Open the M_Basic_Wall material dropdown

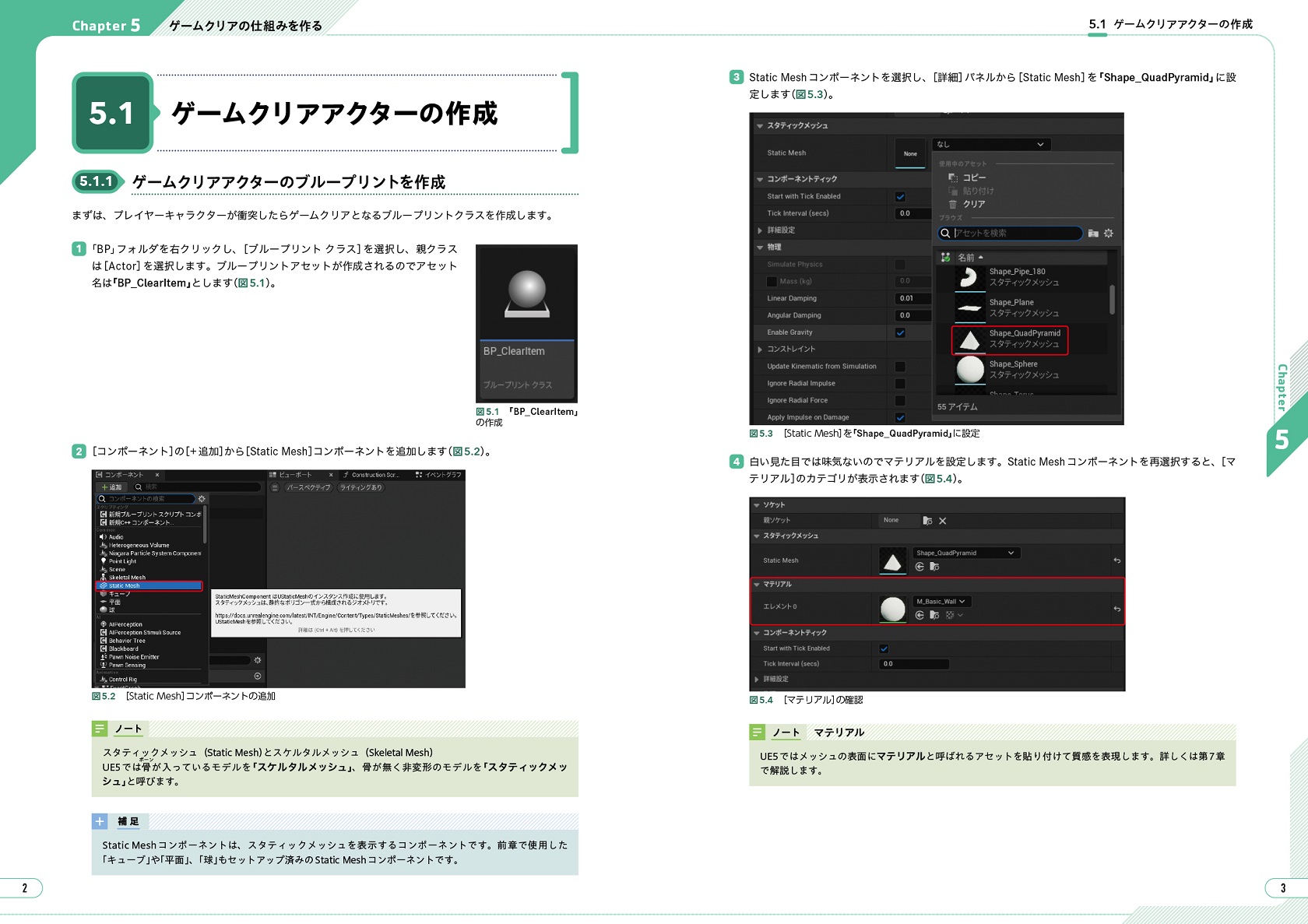coord(941,602)
